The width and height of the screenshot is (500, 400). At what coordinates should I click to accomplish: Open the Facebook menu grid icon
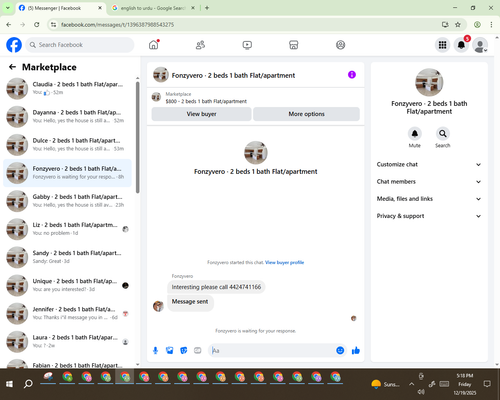coord(442,45)
